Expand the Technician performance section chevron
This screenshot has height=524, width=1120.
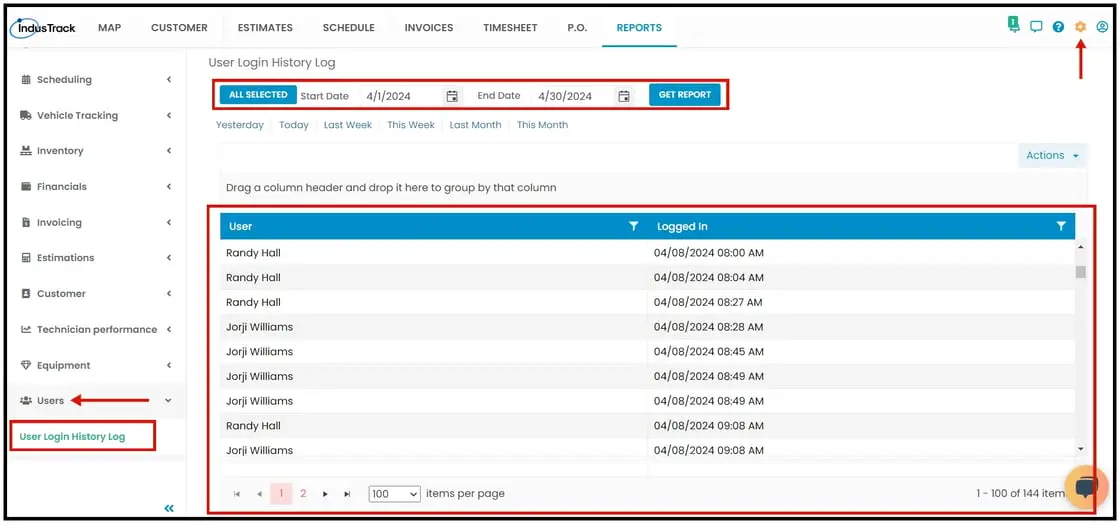click(x=169, y=329)
